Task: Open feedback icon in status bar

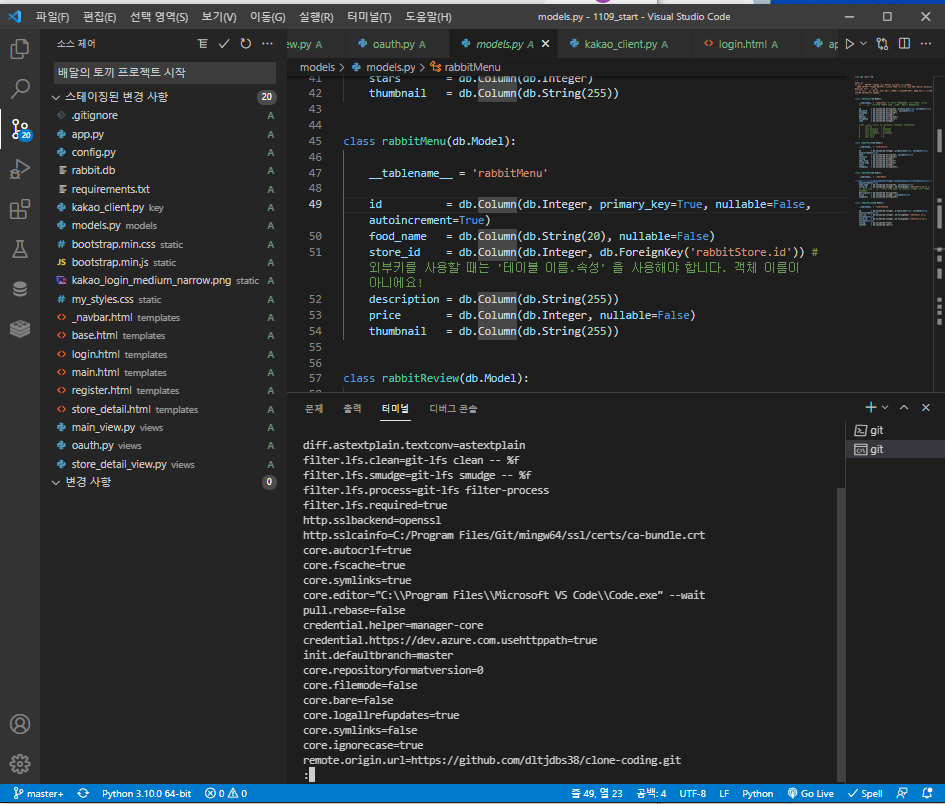Action: [902, 793]
